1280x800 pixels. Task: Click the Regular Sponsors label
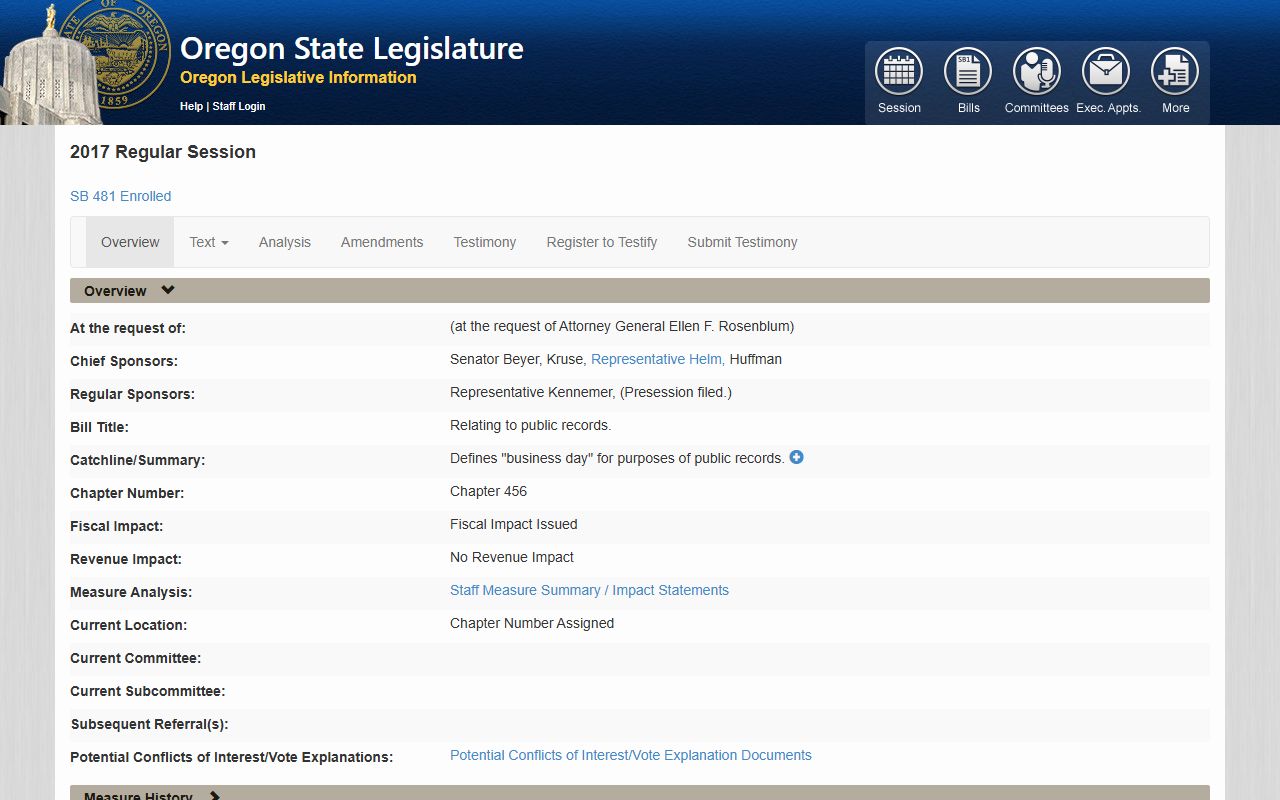[132, 394]
